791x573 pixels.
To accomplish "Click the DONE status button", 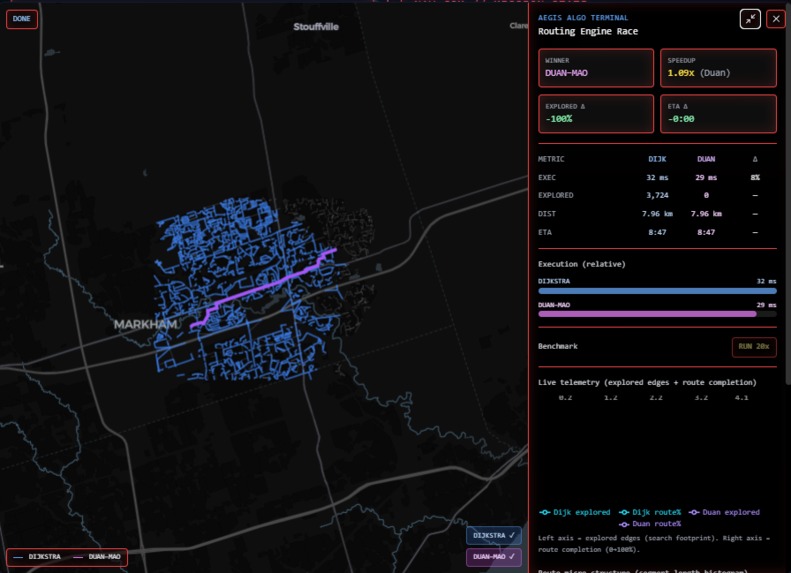I will [x=22, y=19].
